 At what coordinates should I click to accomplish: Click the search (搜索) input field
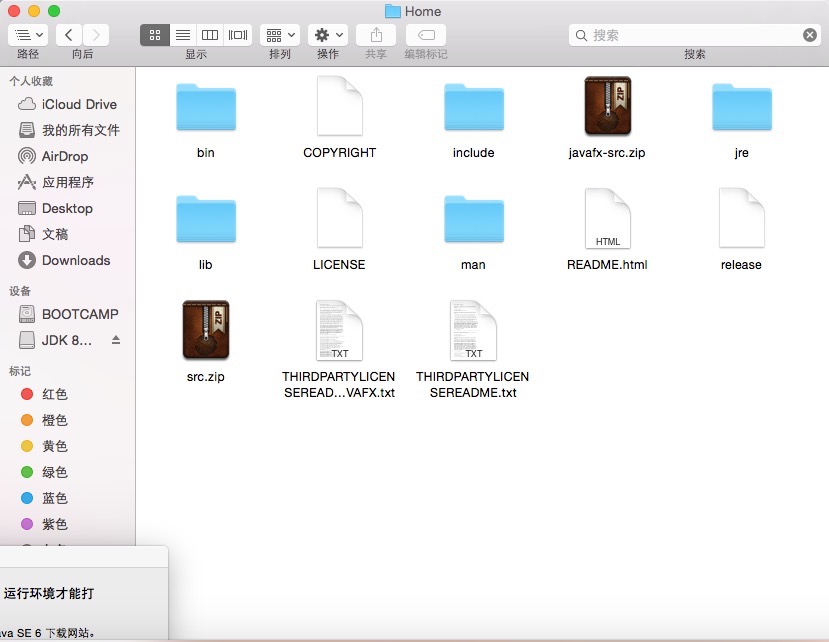694,35
